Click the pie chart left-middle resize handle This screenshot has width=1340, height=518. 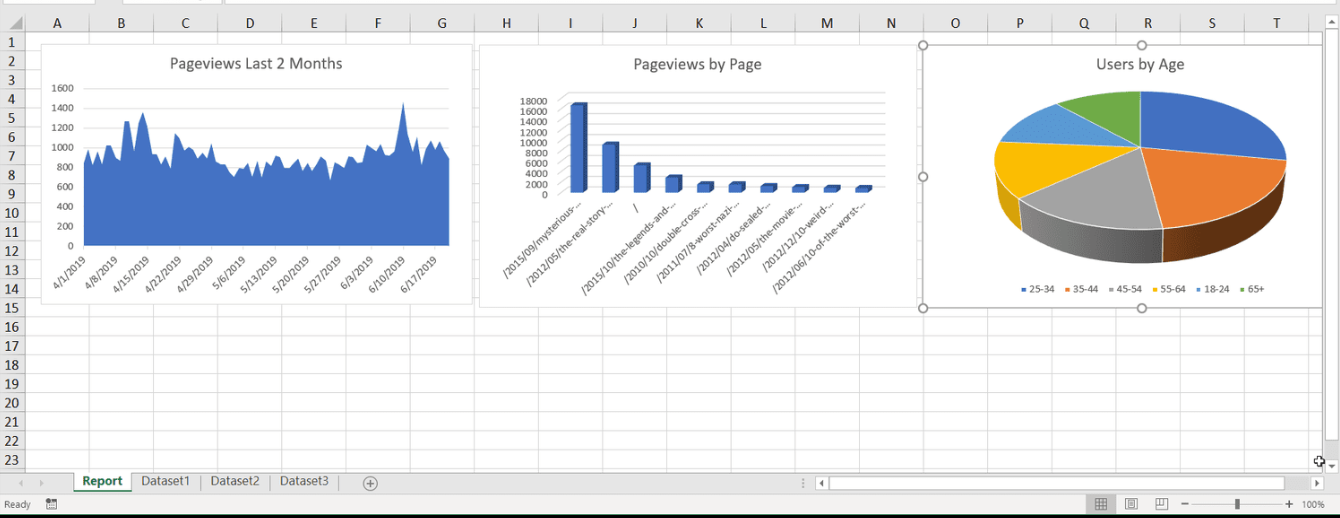coord(923,177)
